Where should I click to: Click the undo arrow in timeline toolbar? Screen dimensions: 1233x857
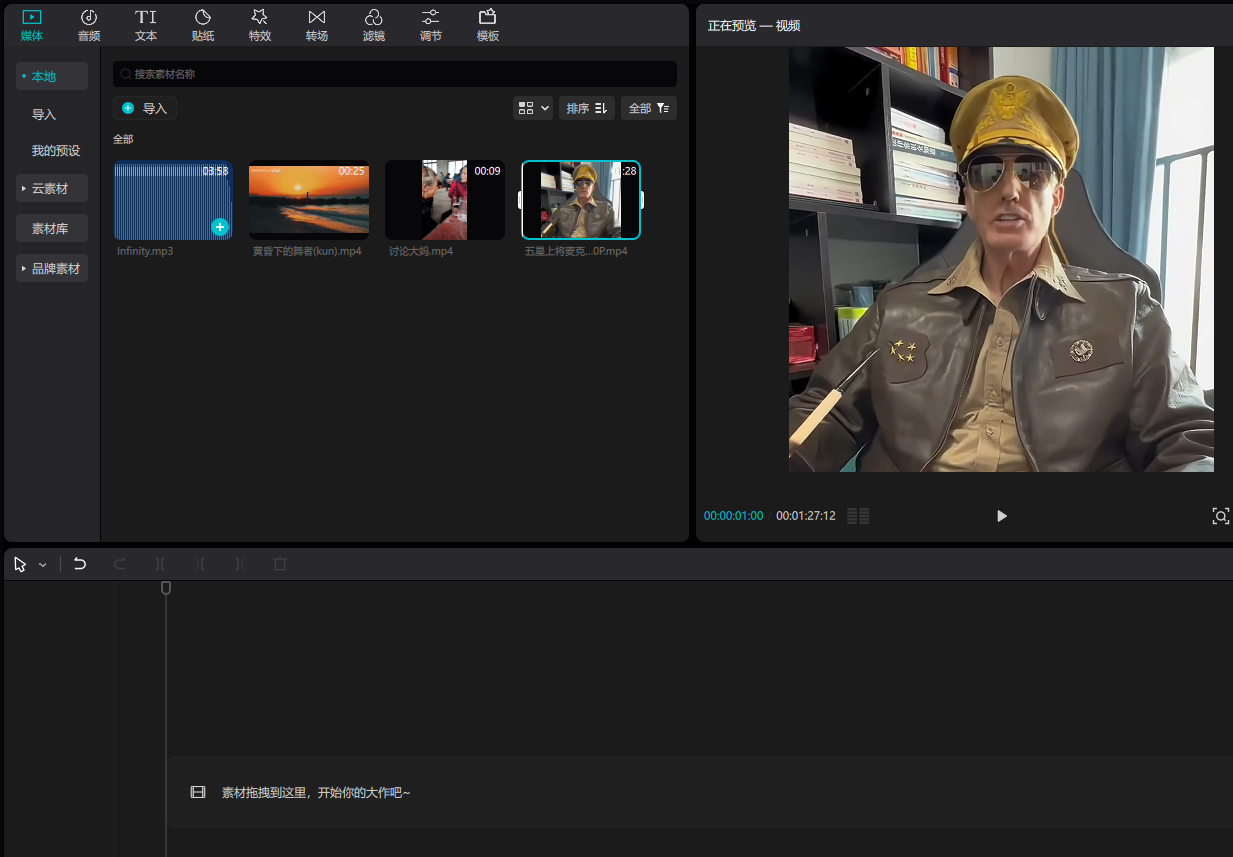coord(80,564)
